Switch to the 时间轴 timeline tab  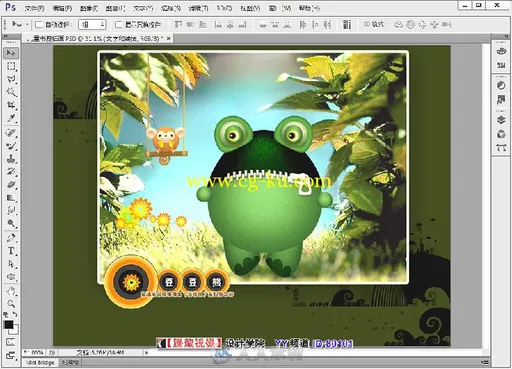(x=71, y=362)
